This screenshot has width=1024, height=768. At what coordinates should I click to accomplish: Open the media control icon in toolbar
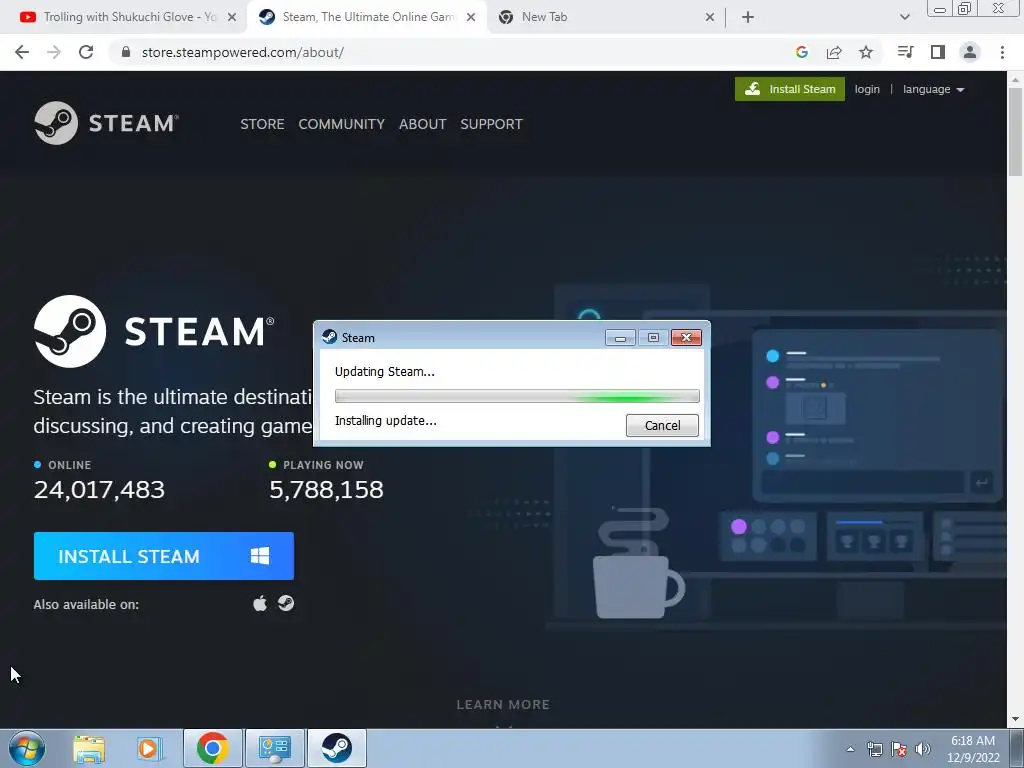point(905,52)
